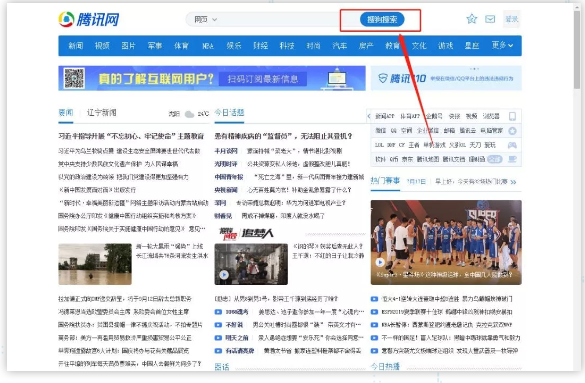Image resolution: width=585 pixels, height=383 pixels.
Task: Open 星座 in the navigation bar
Action: coord(472,45)
